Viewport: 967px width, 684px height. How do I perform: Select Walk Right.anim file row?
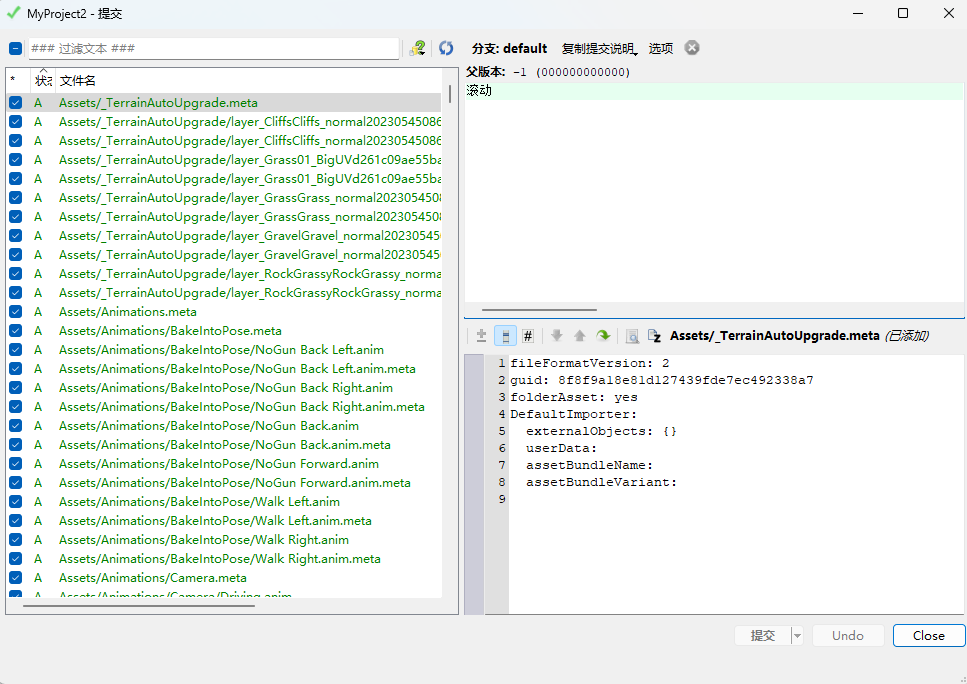point(224,540)
